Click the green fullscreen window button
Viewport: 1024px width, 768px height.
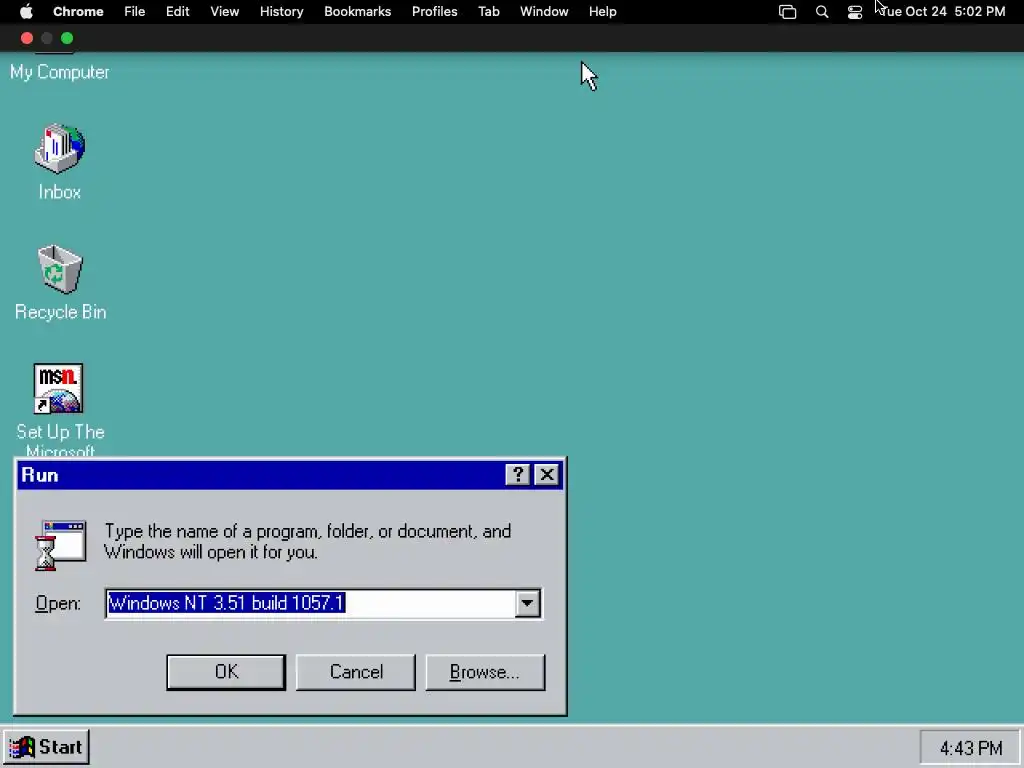(x=67, y=39)
